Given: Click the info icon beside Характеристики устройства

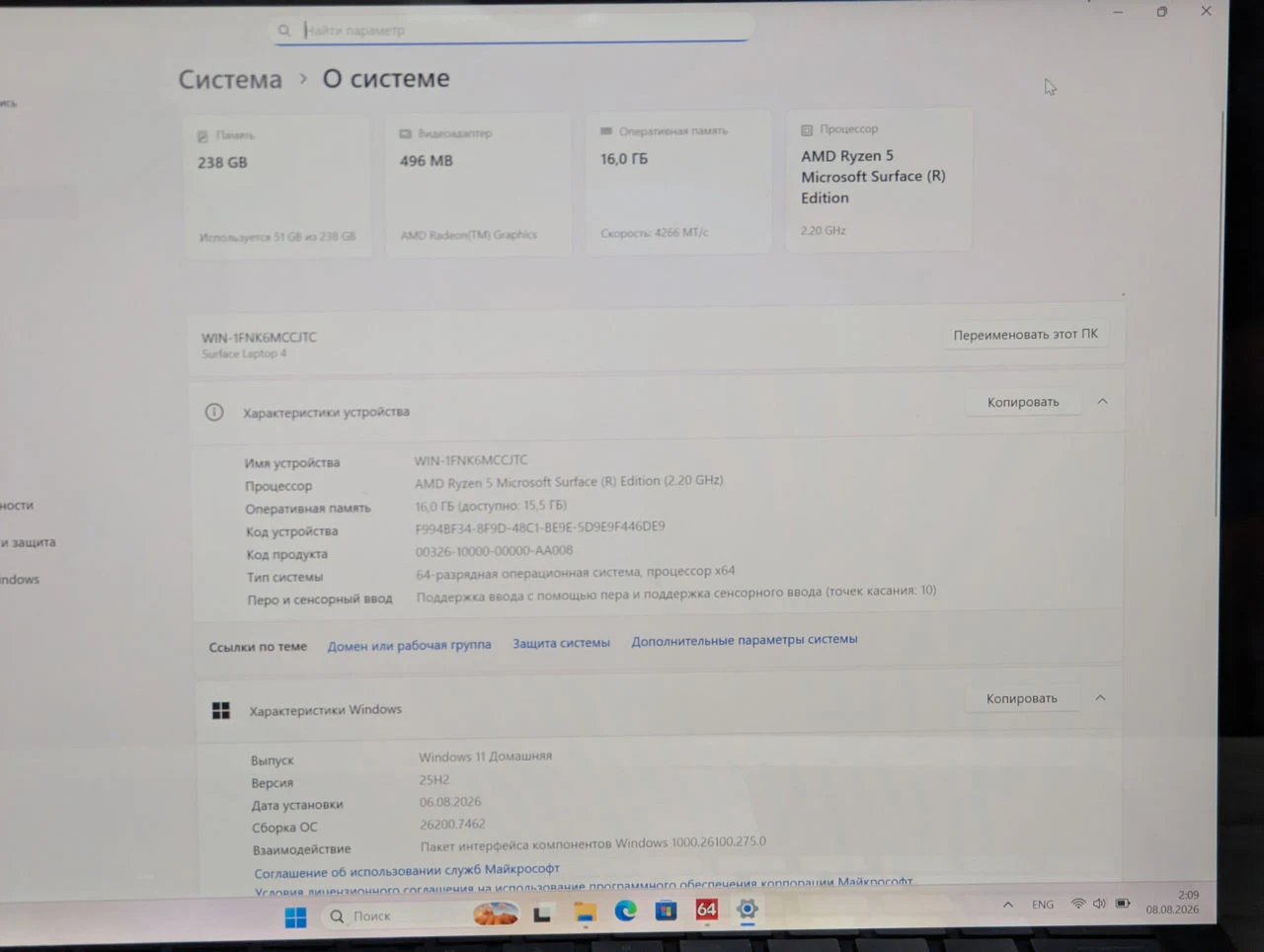Looking at the screenshot, I should click(214, 412).
